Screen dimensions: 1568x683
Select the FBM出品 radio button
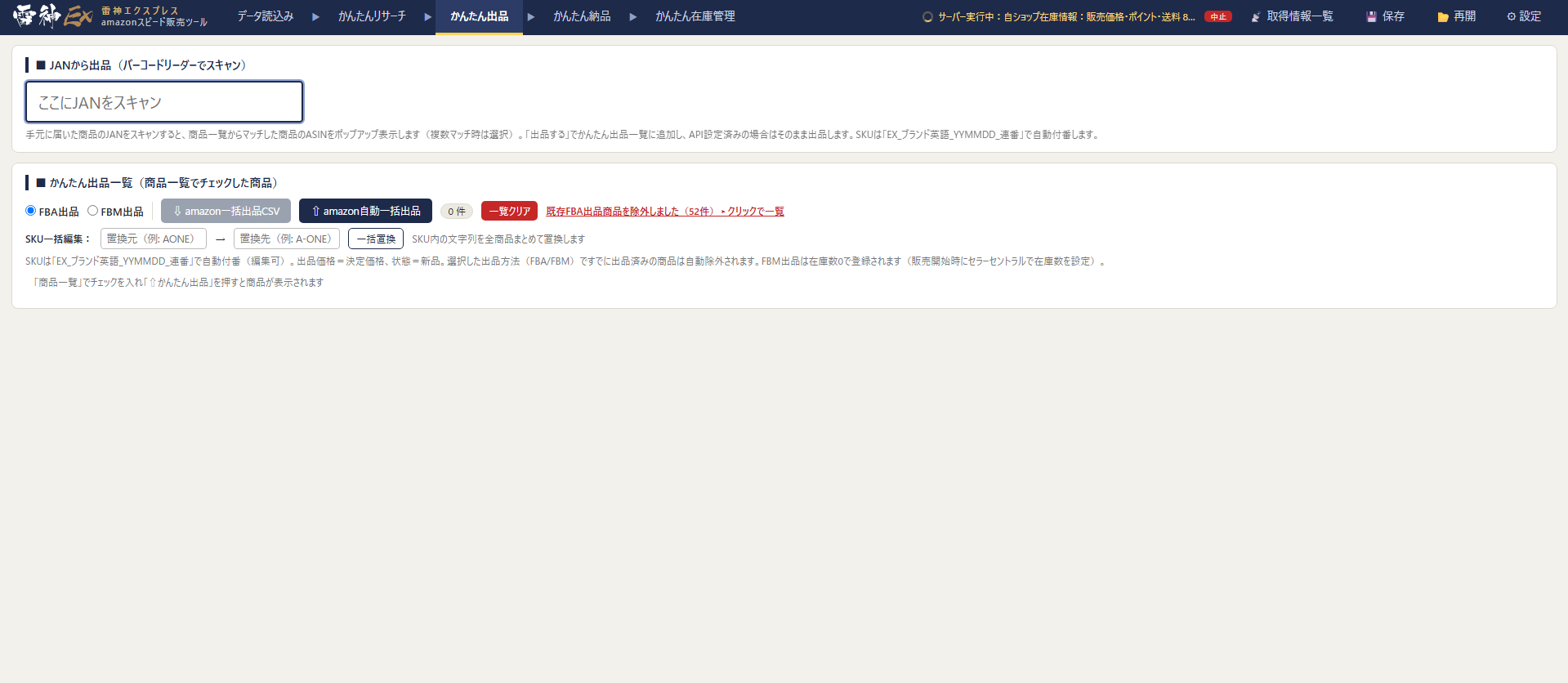pos(93,211)
